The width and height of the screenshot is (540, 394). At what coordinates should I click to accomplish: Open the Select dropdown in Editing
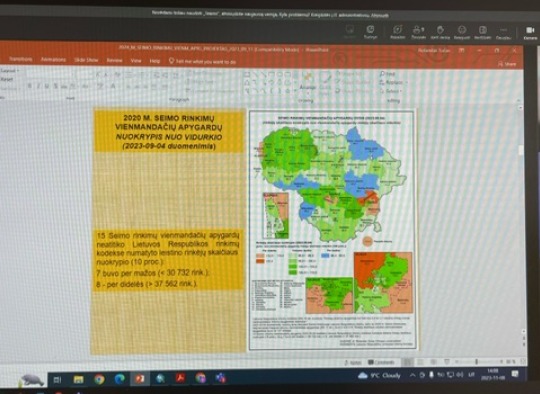pos(391,91)
